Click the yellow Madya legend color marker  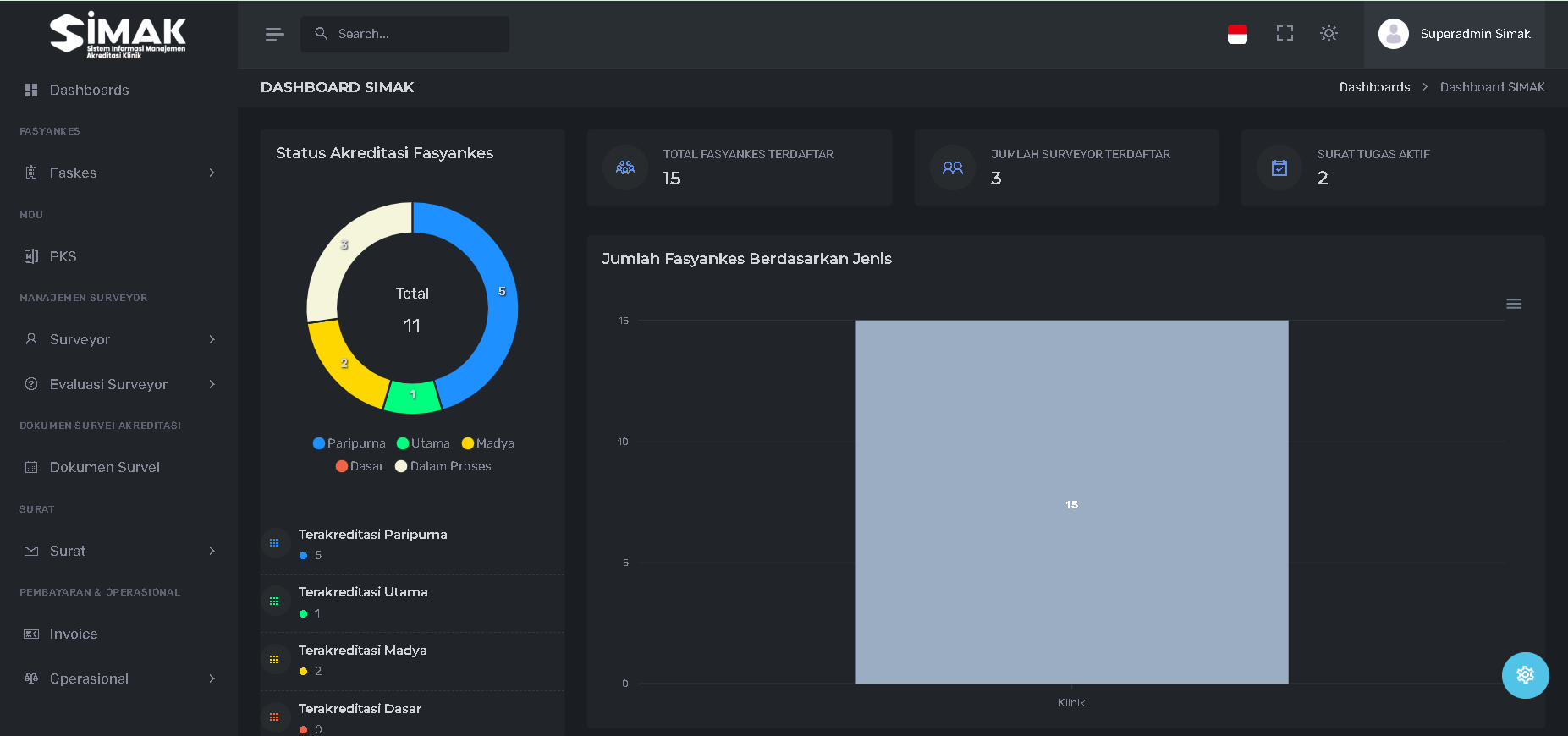[x=467, y=443]
